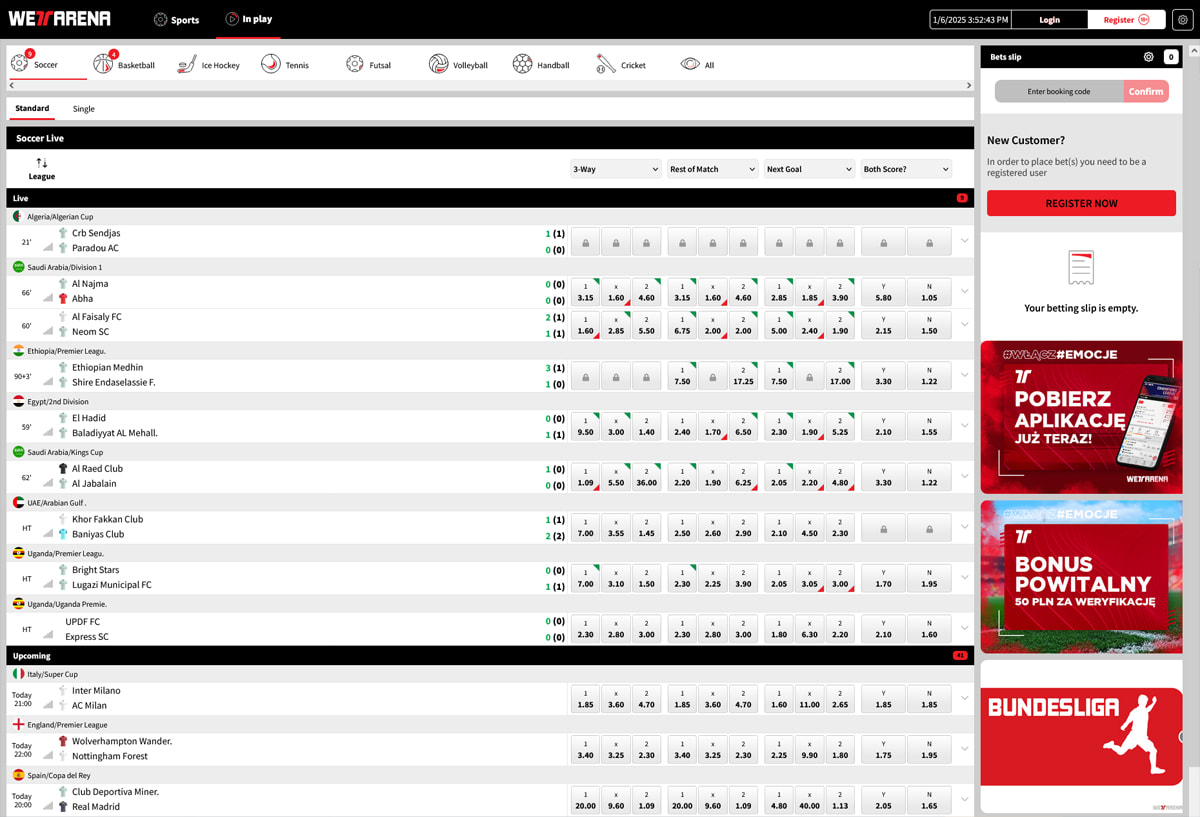Select the Soccer sport icon

click(19, 64)
